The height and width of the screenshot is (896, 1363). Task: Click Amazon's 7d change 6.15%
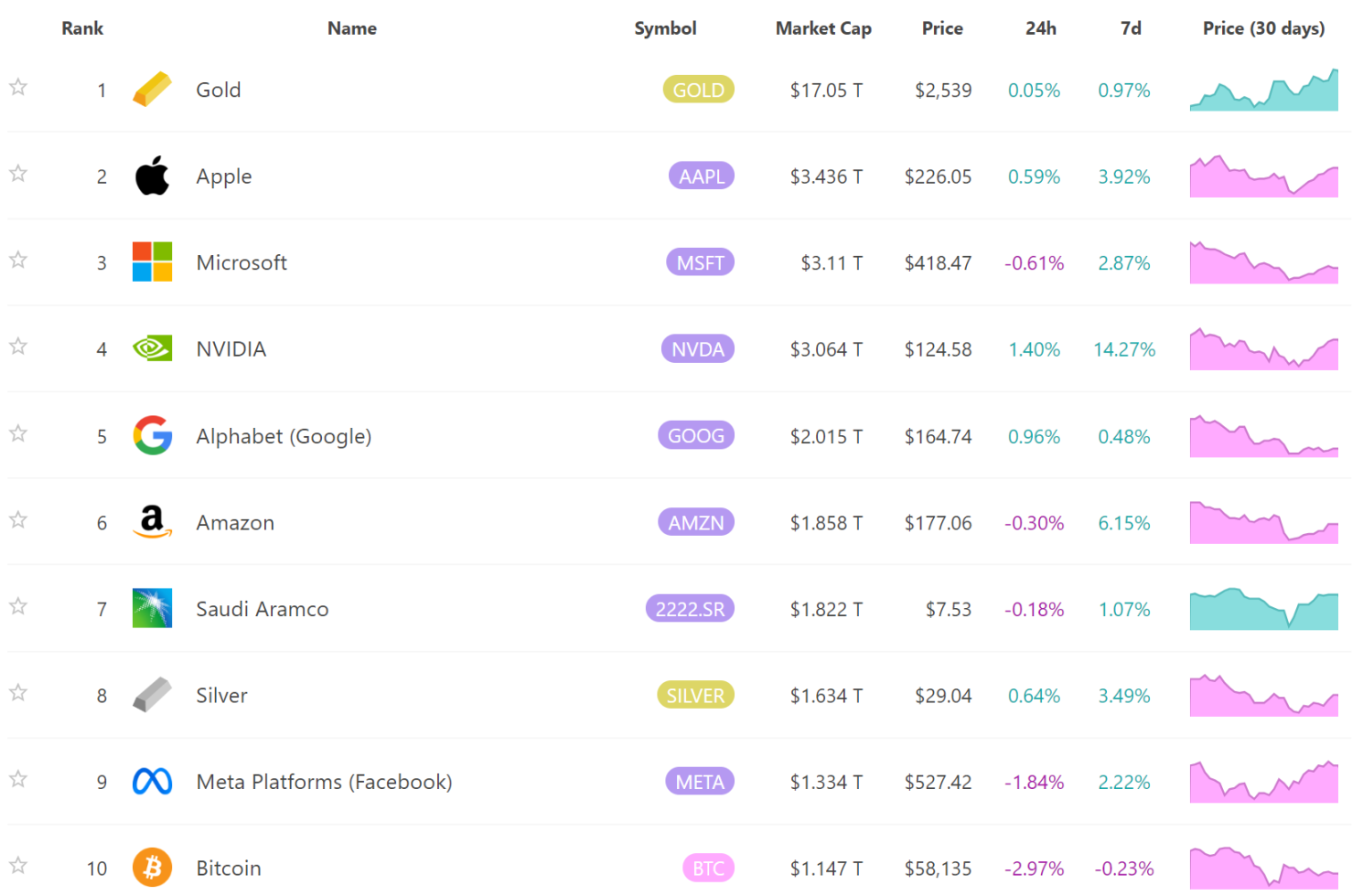pos(1124,523)
